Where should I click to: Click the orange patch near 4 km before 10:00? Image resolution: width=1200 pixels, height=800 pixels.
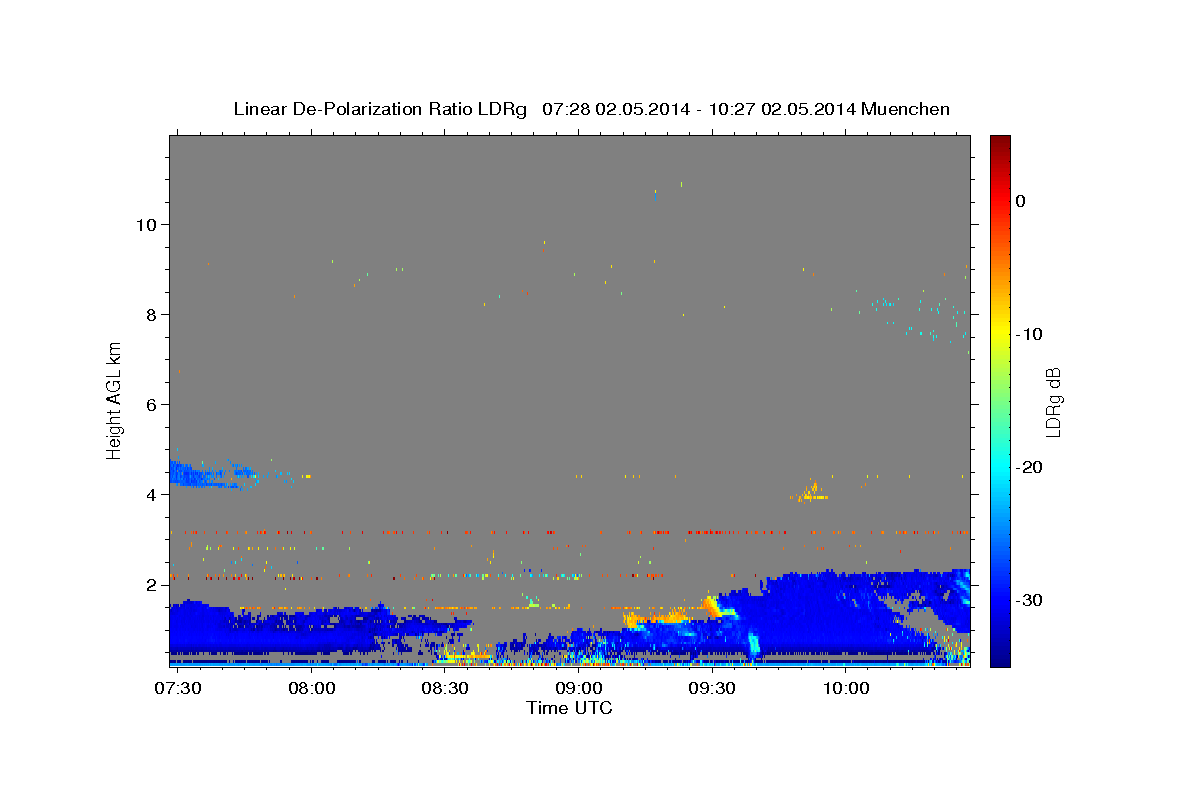click(x=809, y=492)
